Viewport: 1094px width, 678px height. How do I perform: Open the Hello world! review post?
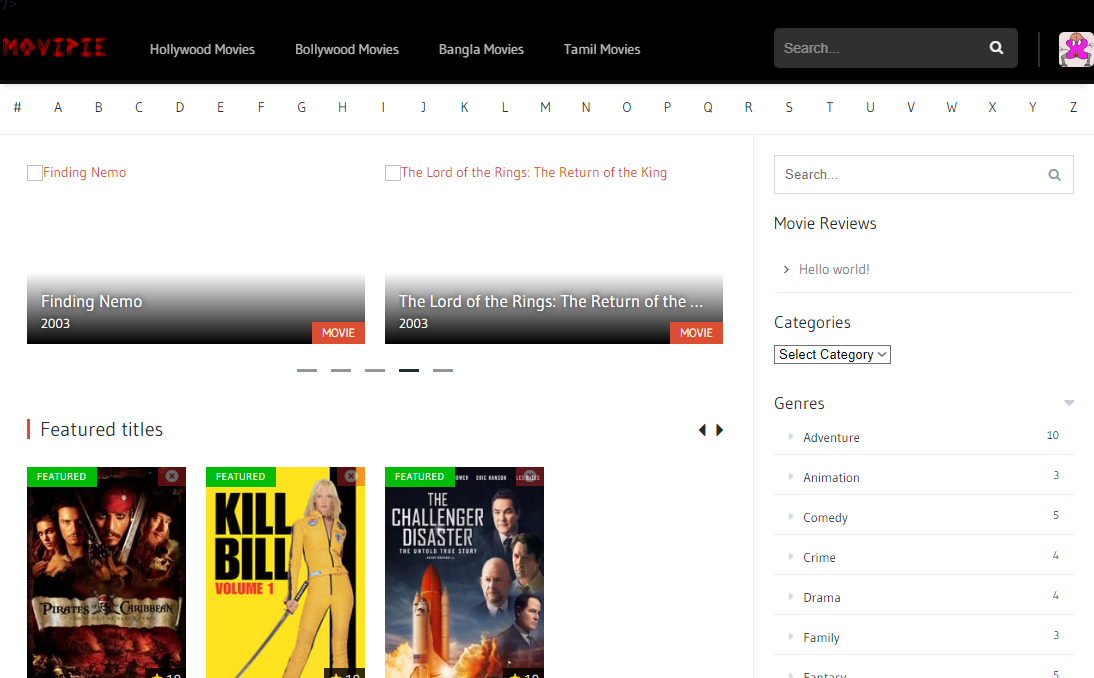pos(834,269)
